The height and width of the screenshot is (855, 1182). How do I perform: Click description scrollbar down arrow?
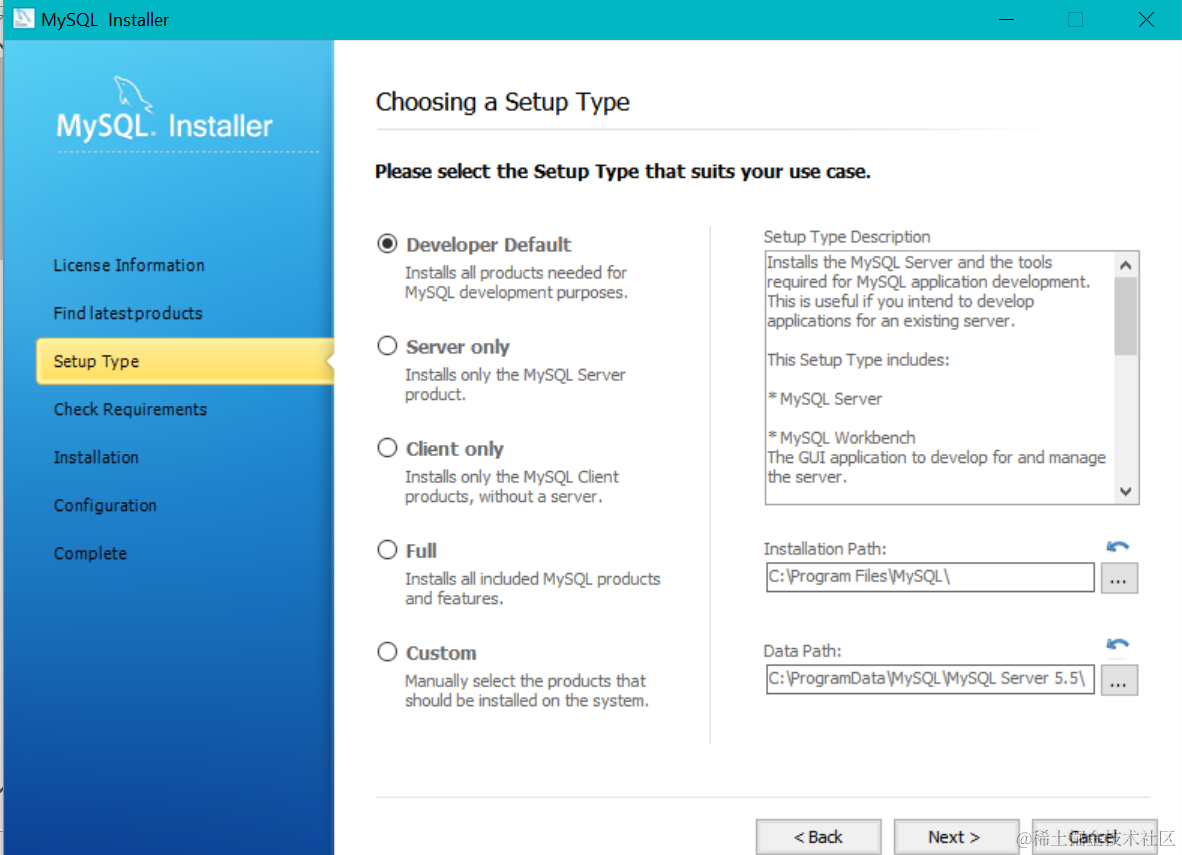[1125, 492]
